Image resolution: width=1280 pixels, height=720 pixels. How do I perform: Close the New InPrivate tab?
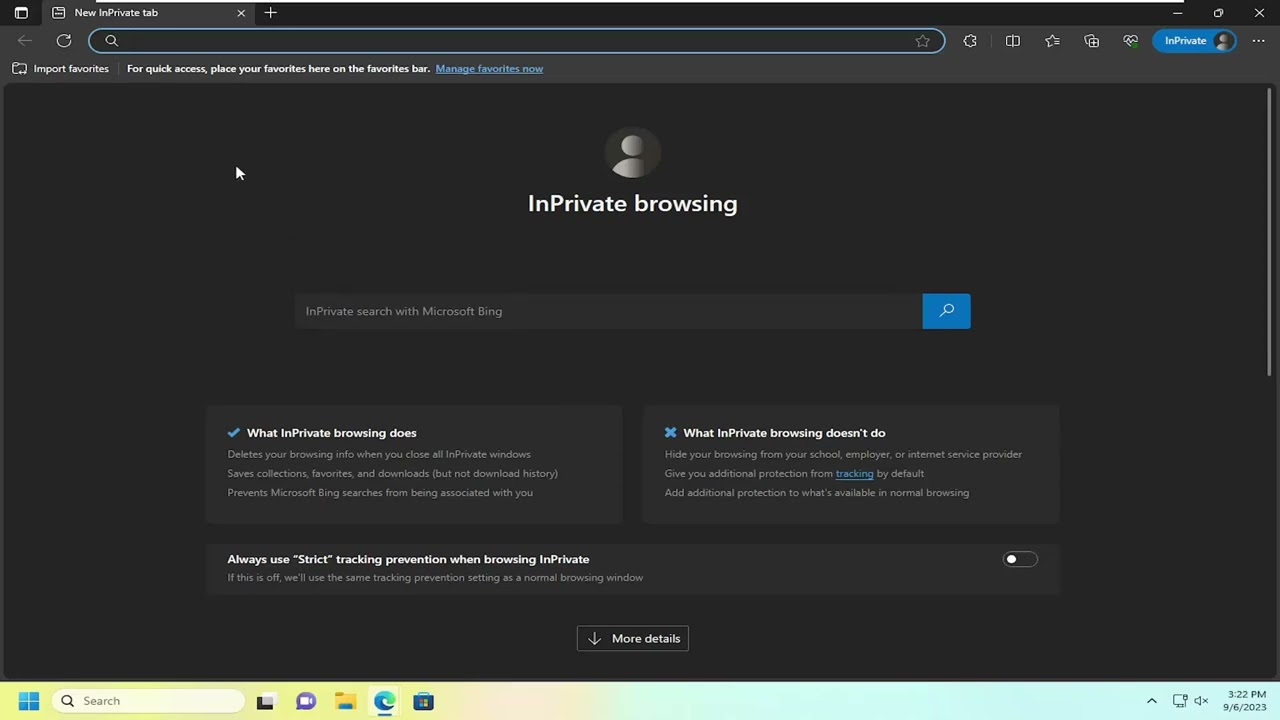click(241, 13)
